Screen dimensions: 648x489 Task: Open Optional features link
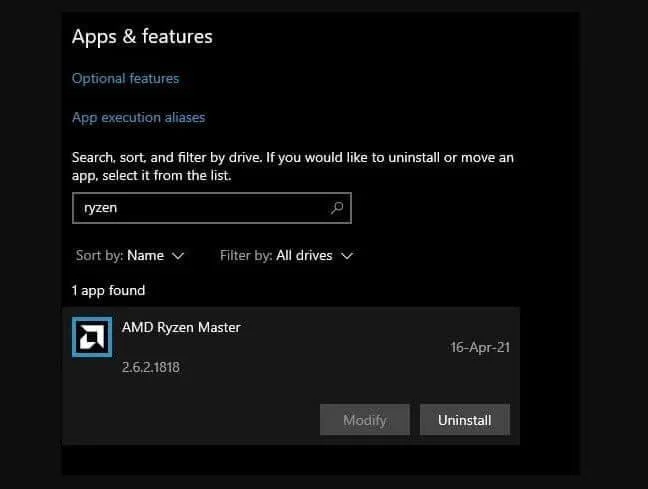[126, 79]
